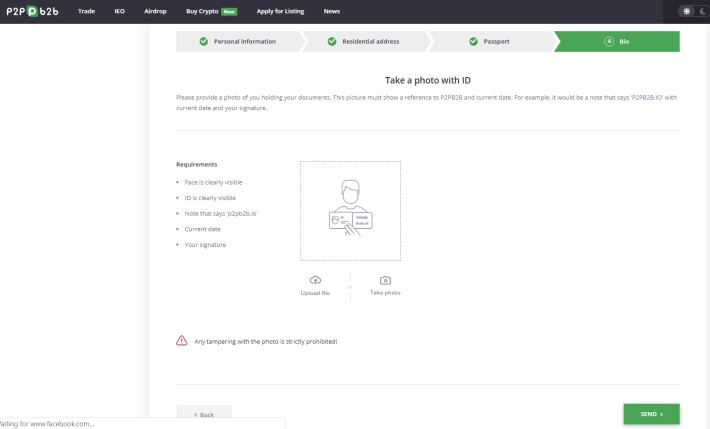Go to the Airdrop section

pos(155,11)
